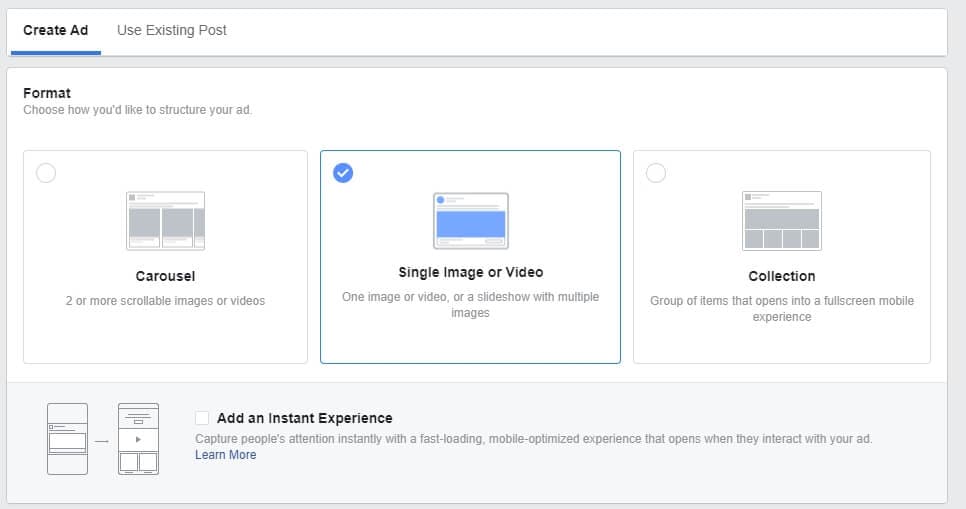The height and width of the screenshot is (509, 966).
Task: Click the Instant Experience phone mockup icon
Action: click(x=67, y=438)
